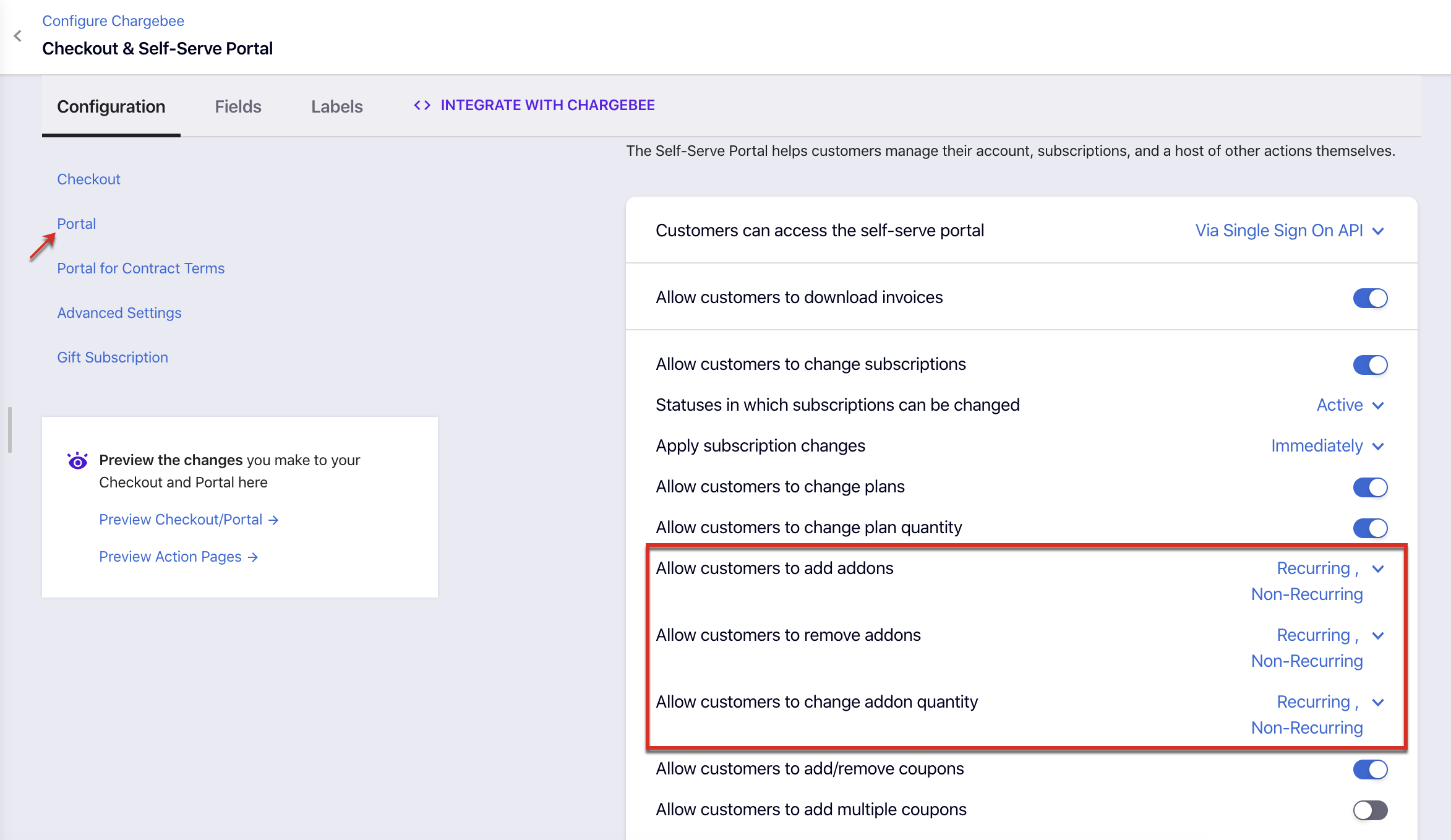Open Advanced Settings section
The image size is (1451, 840).
pos(119,313)
